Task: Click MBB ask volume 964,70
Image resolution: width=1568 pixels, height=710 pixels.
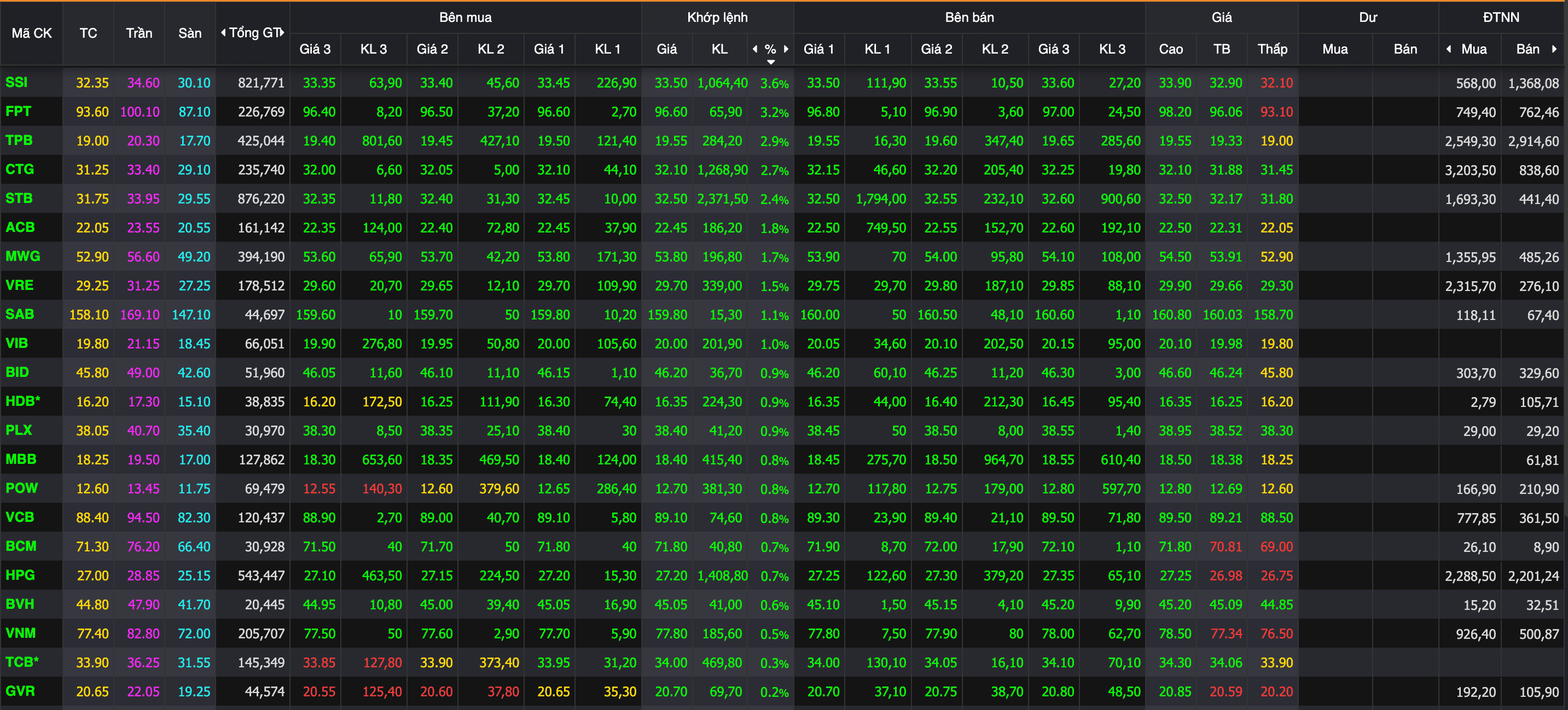Action: coord(1004,460)
